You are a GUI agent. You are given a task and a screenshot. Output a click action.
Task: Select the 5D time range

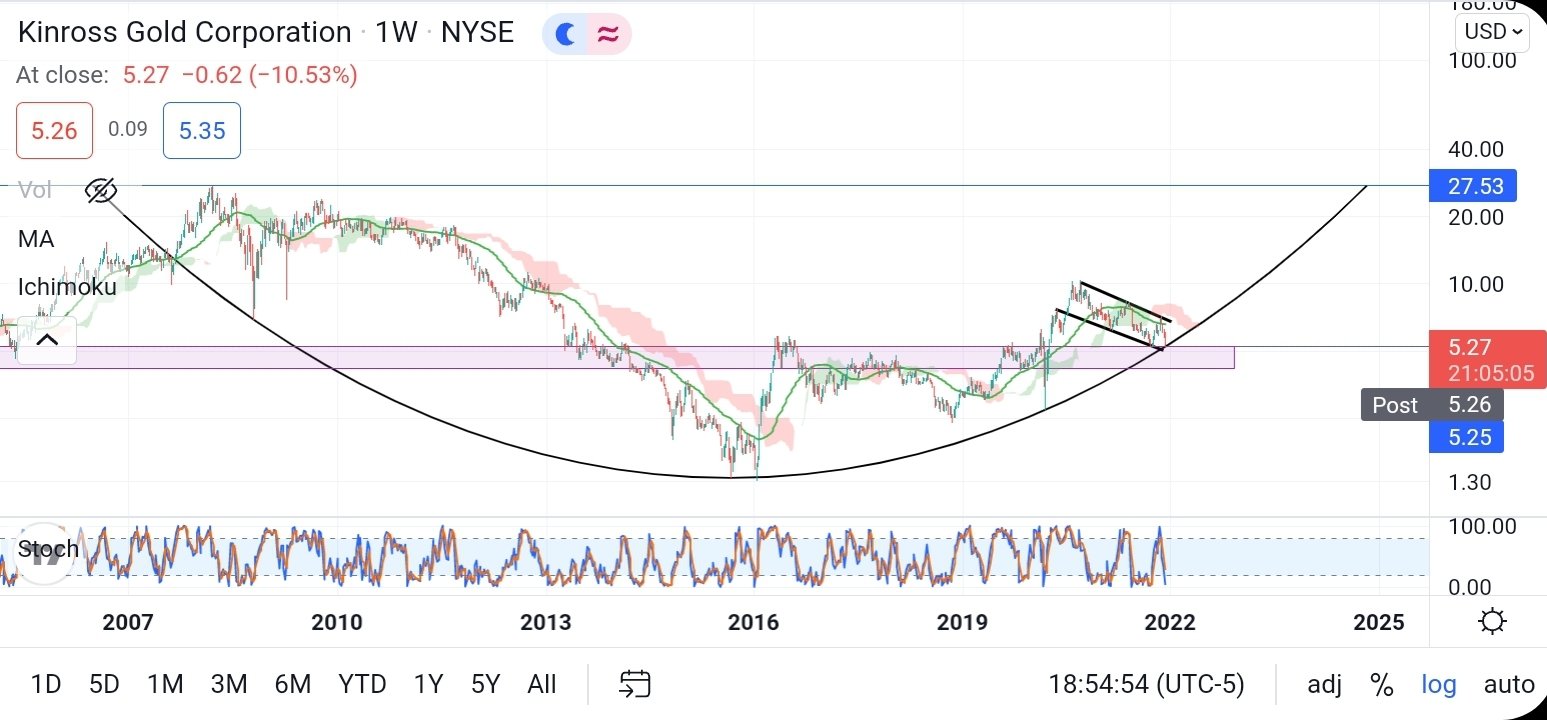(x=104, y=684)
